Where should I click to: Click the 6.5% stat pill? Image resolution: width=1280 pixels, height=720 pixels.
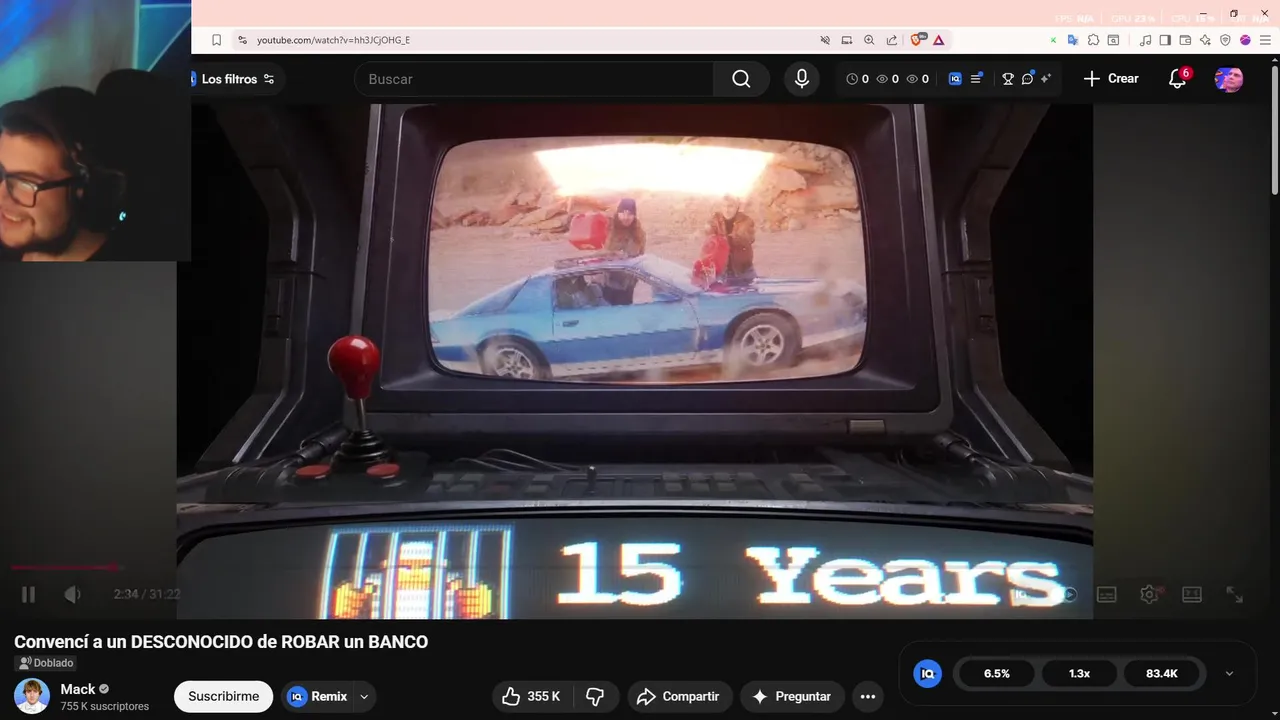click(997, 673)
